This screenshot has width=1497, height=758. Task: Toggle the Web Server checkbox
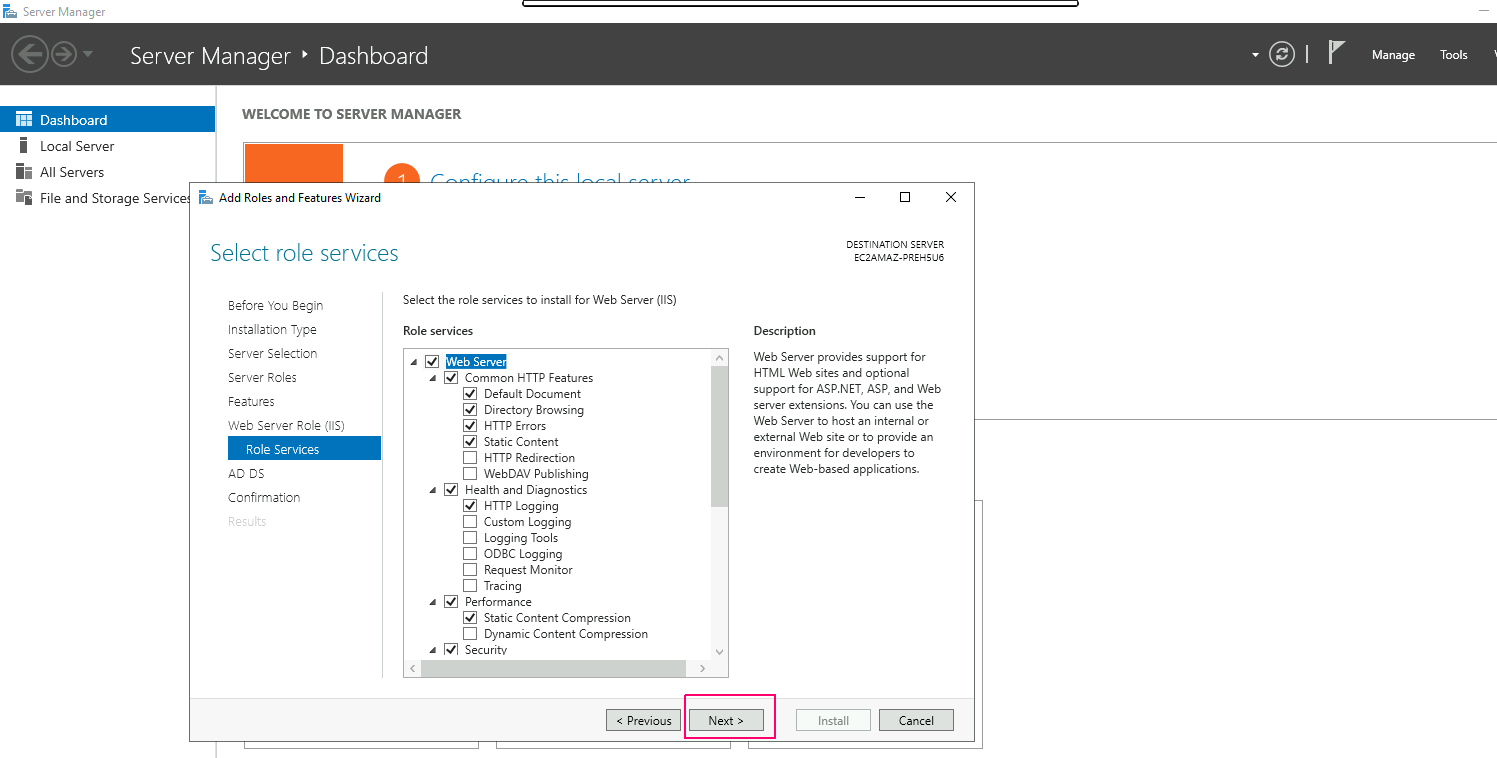tap(432, 361)
